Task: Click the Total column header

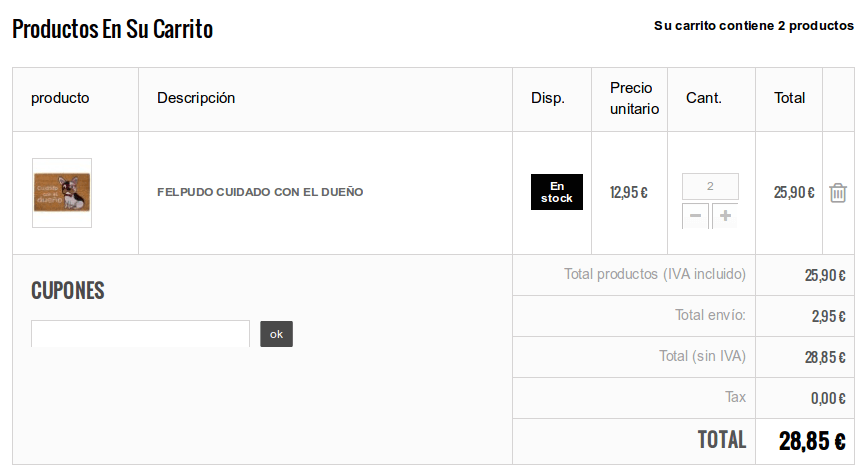Action: point(789,98)
